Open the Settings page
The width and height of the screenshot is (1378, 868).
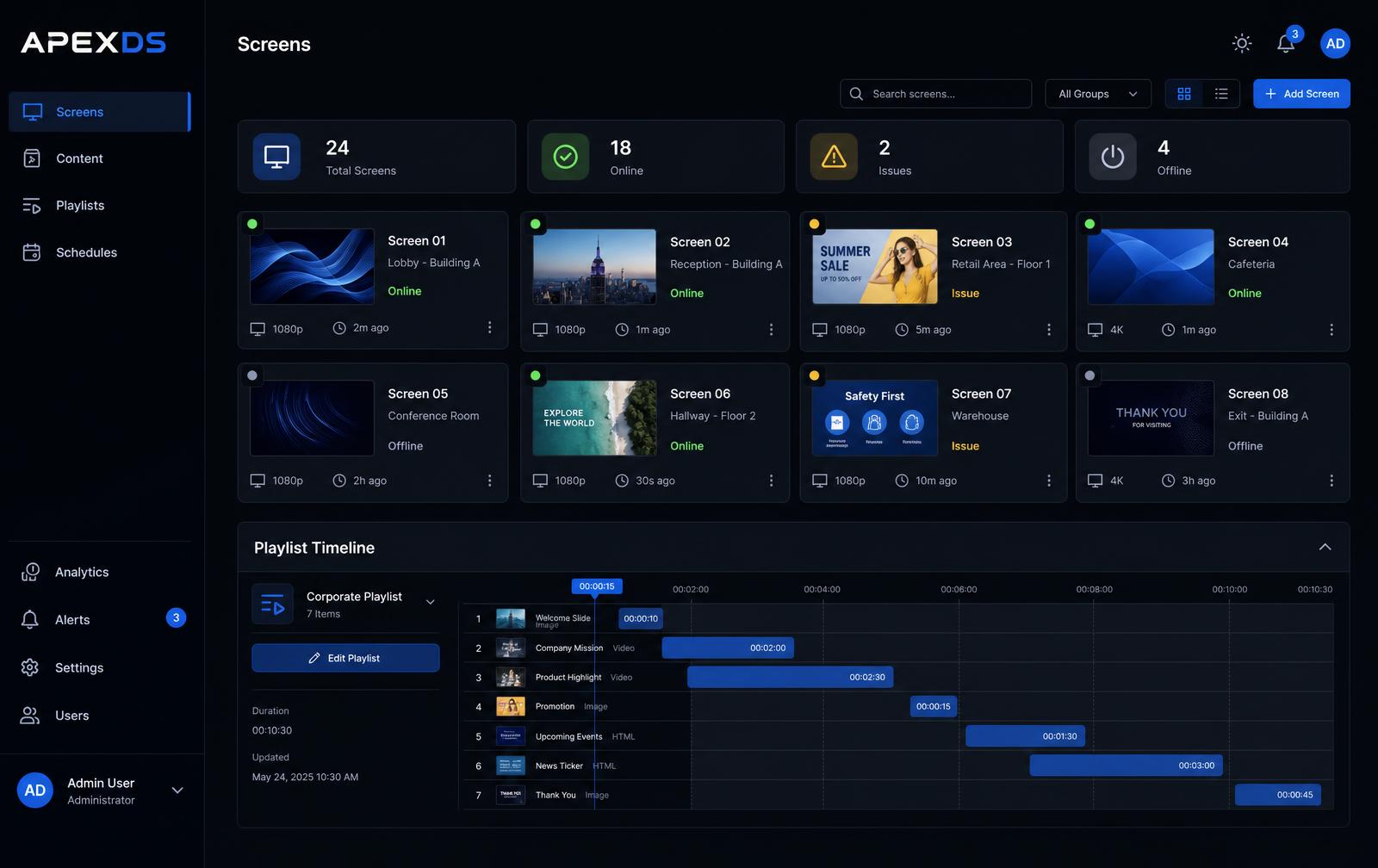pos(99,667)
